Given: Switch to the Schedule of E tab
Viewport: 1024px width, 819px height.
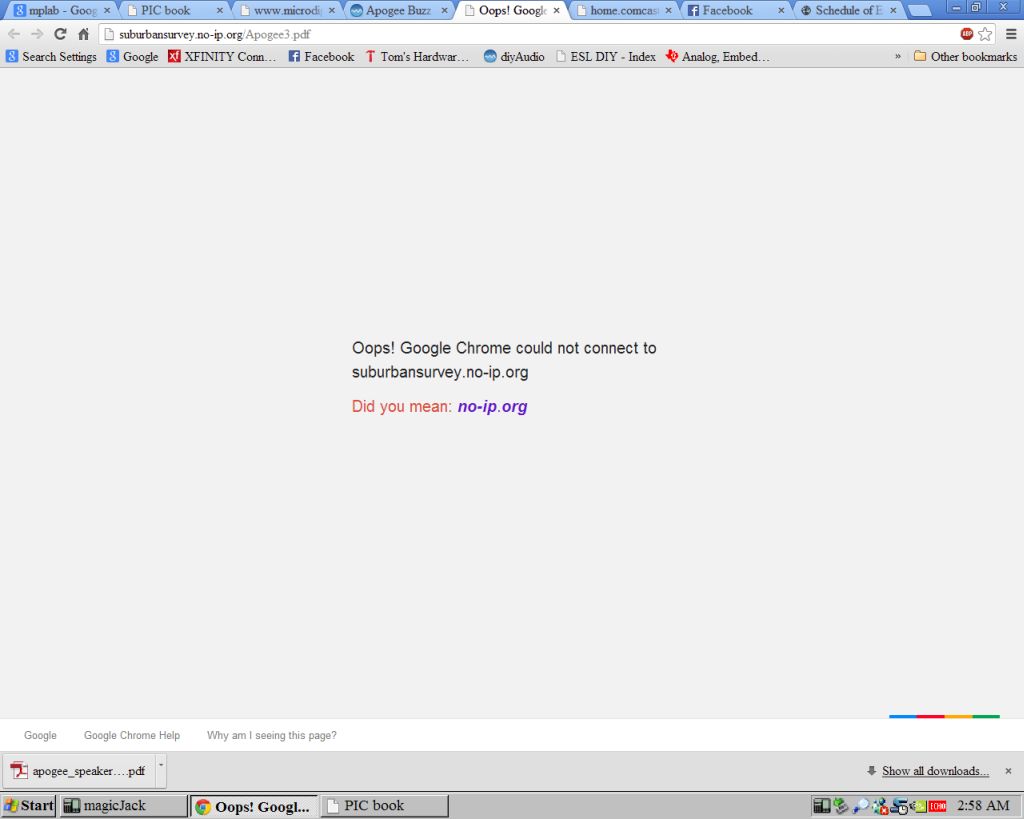Looking at the screenshot, I should pyautogui.click(x=848, y=10).
